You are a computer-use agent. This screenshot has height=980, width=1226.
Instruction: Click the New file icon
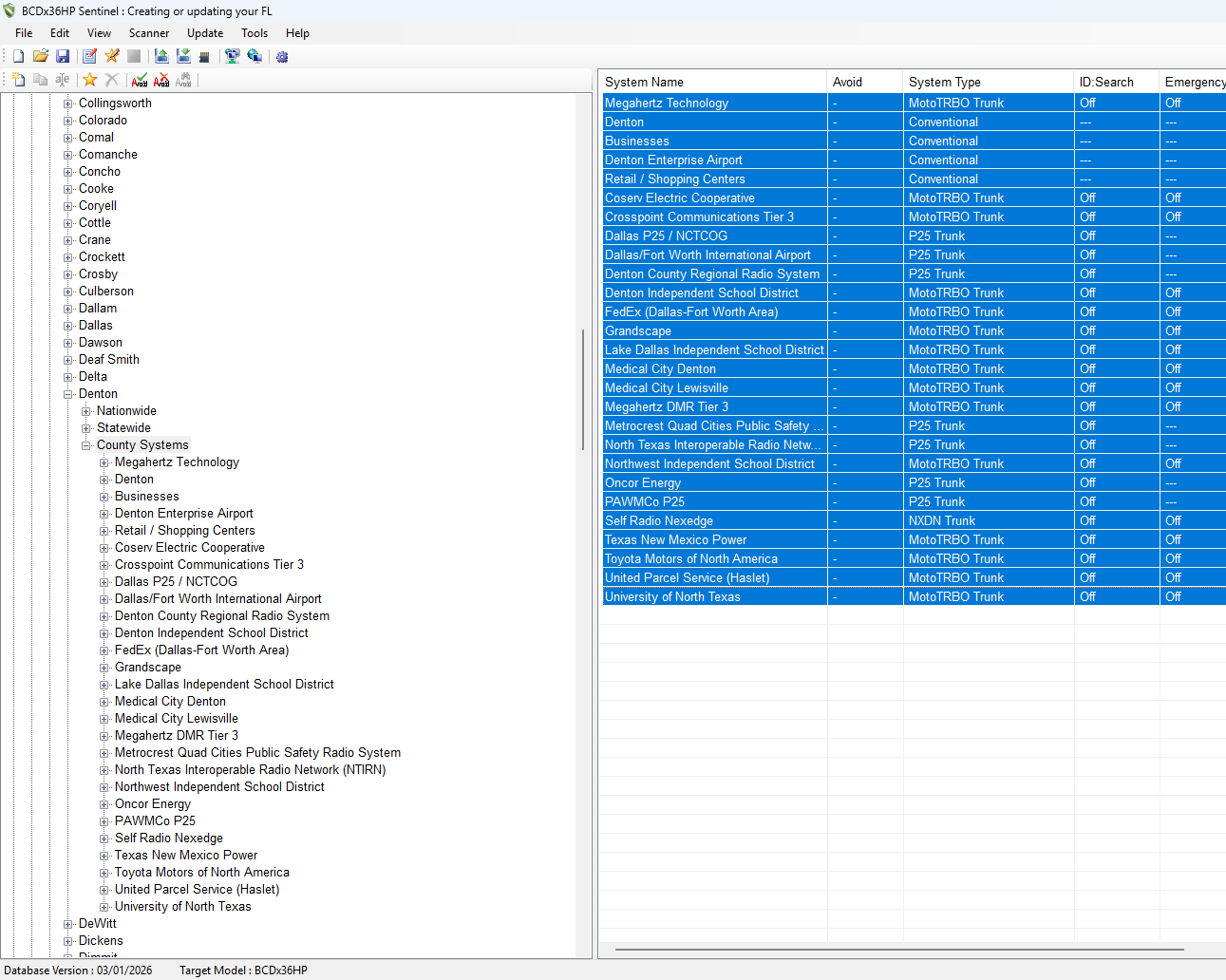coord(18,57)
